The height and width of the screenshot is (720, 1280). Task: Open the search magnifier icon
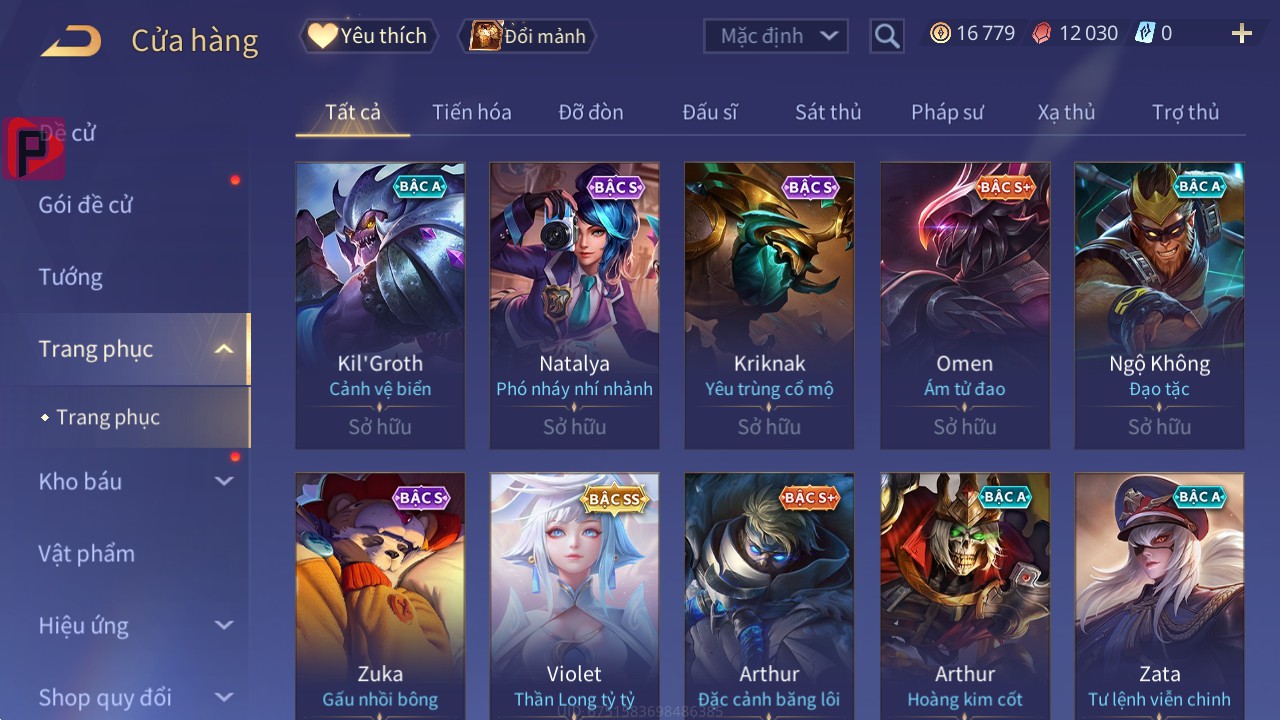[x=887, y=36]
